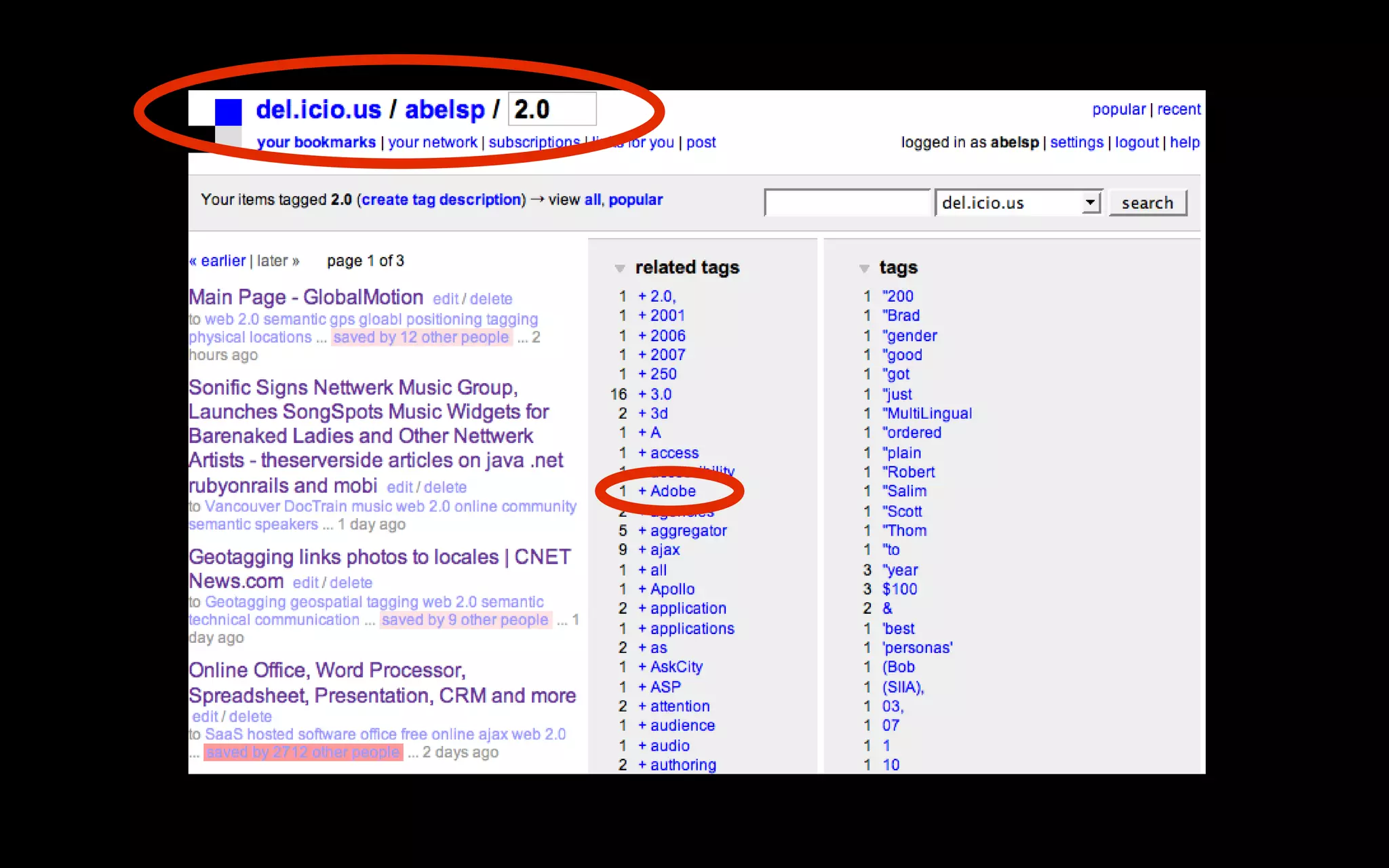Collapse the tags list triangle

point(863,269)
